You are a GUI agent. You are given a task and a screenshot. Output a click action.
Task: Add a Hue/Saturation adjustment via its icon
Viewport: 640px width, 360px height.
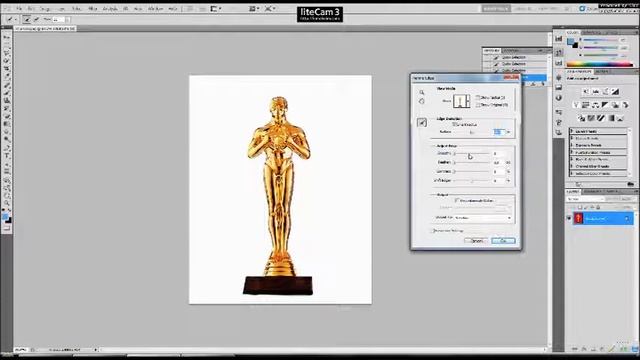tap(586, 105)
